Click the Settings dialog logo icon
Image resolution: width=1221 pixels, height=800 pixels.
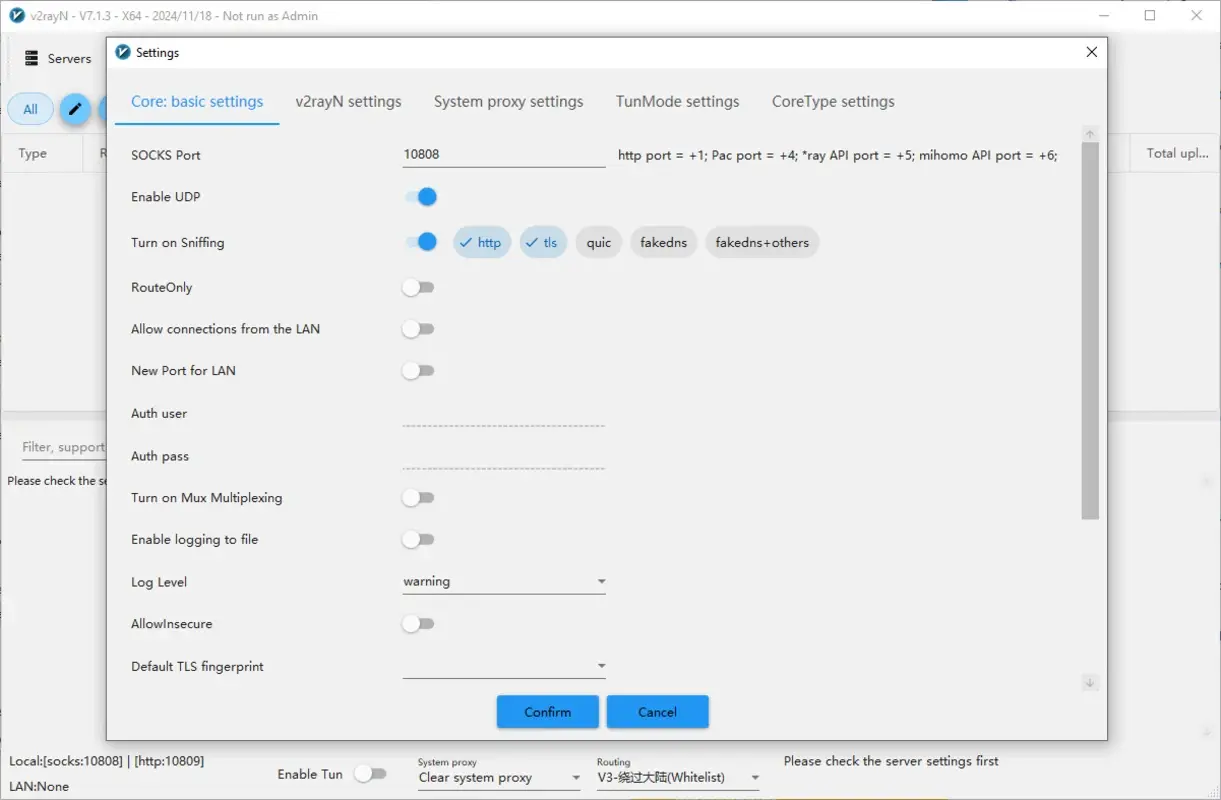[x=123, y=52]
